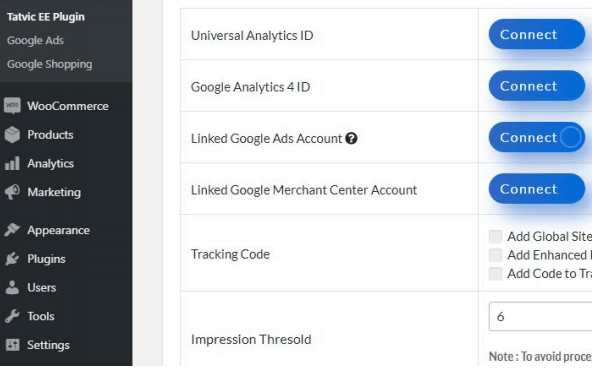Enable the Add Global Site checkbox
This screenshot has width=592, height=372.
coord(495,236)
